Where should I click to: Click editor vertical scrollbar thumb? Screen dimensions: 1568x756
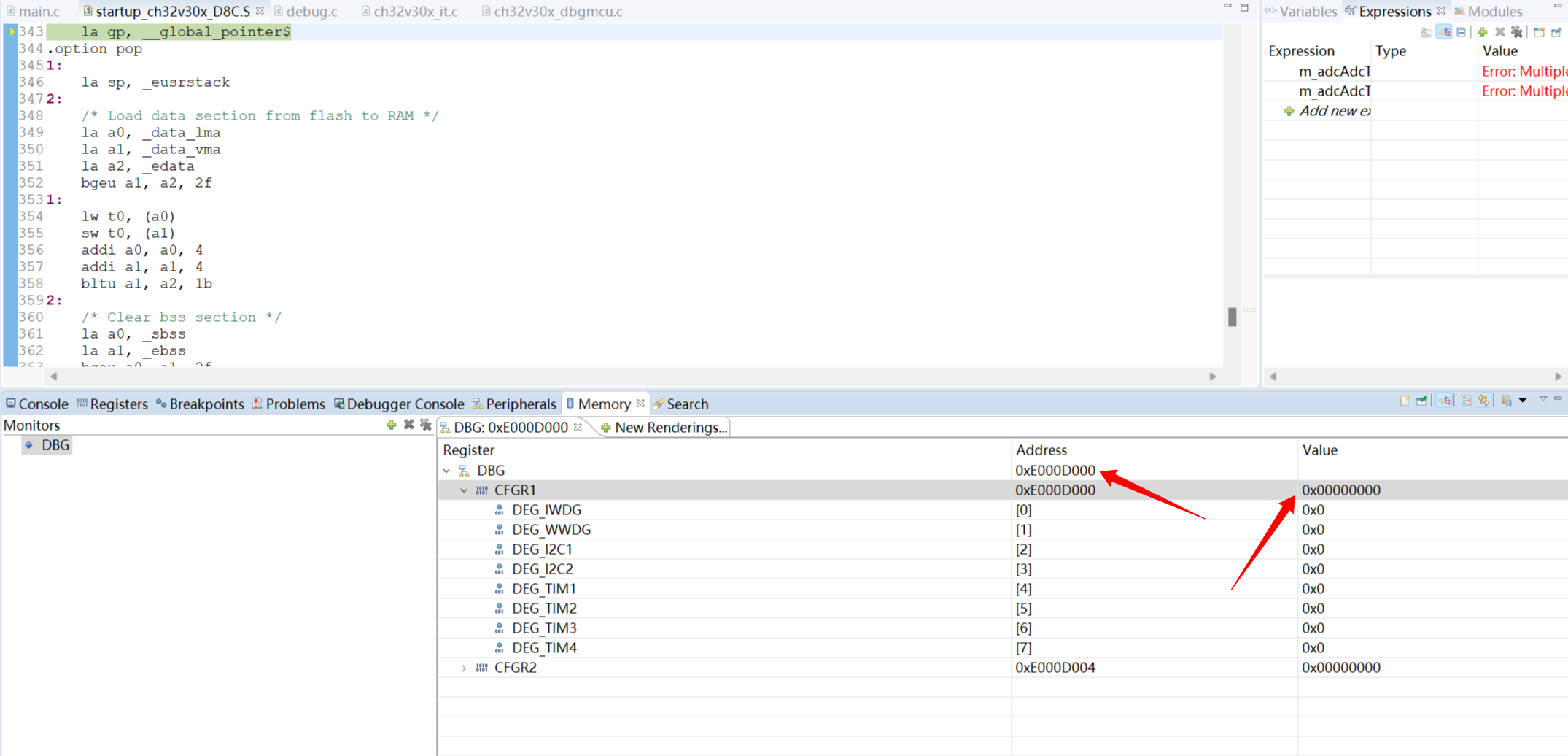[x=1232, y=316]
